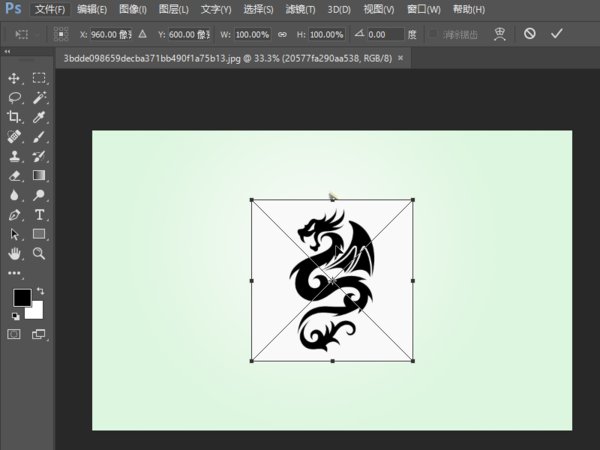Screen dimensions: 600x450
Task: Select the Eyedropper tool
Action: click(39, 117)
